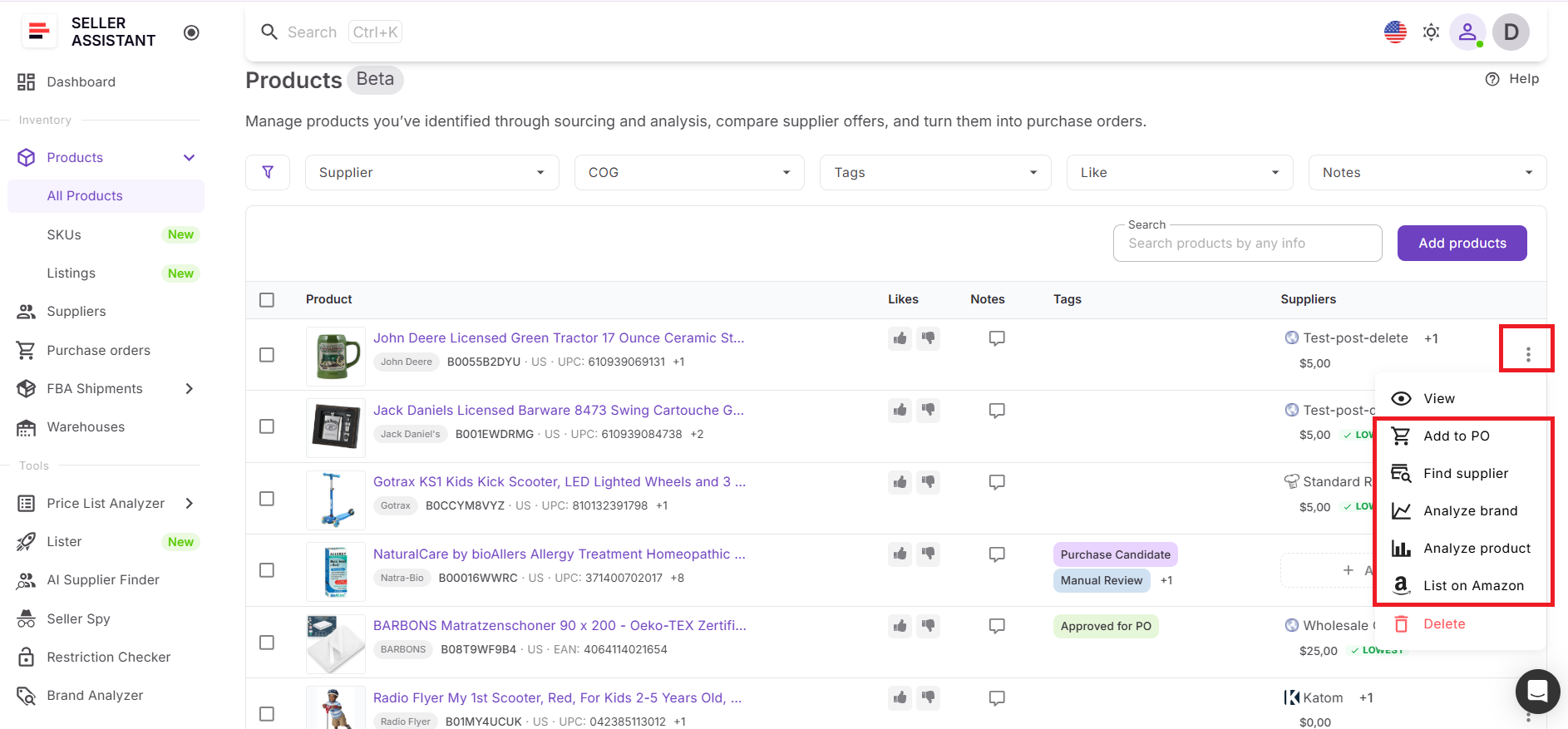Dislike the John Deere product
This screenshot has height=729, width=1568.
pyautogui.click(x=928, y=338)
